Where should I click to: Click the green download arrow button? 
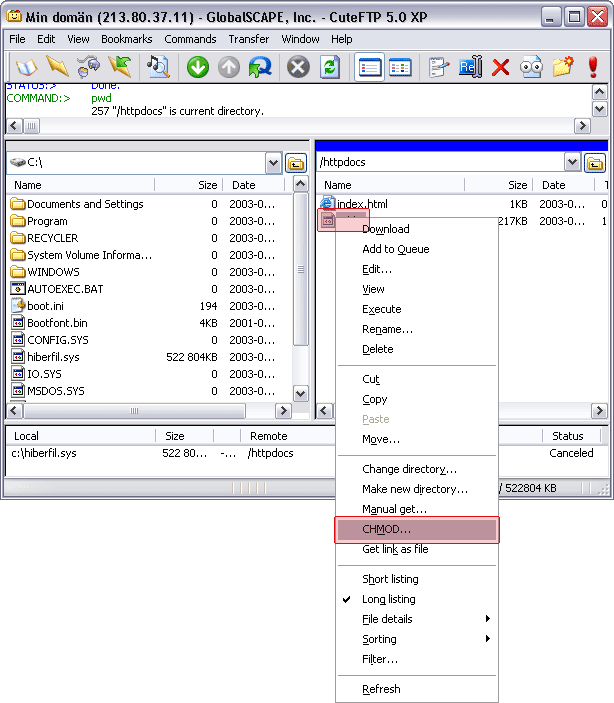point(198,67)
